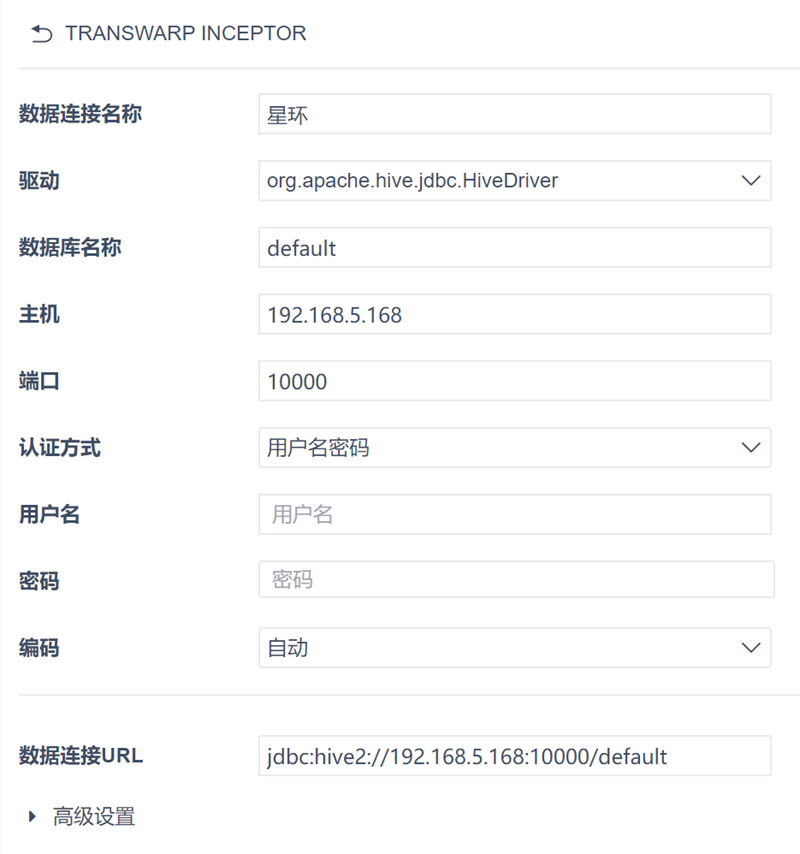Screen dimensions: 800x854
Task: Click the 编码 dropdown chevron arrow
Action: click(x=751, y=648)
